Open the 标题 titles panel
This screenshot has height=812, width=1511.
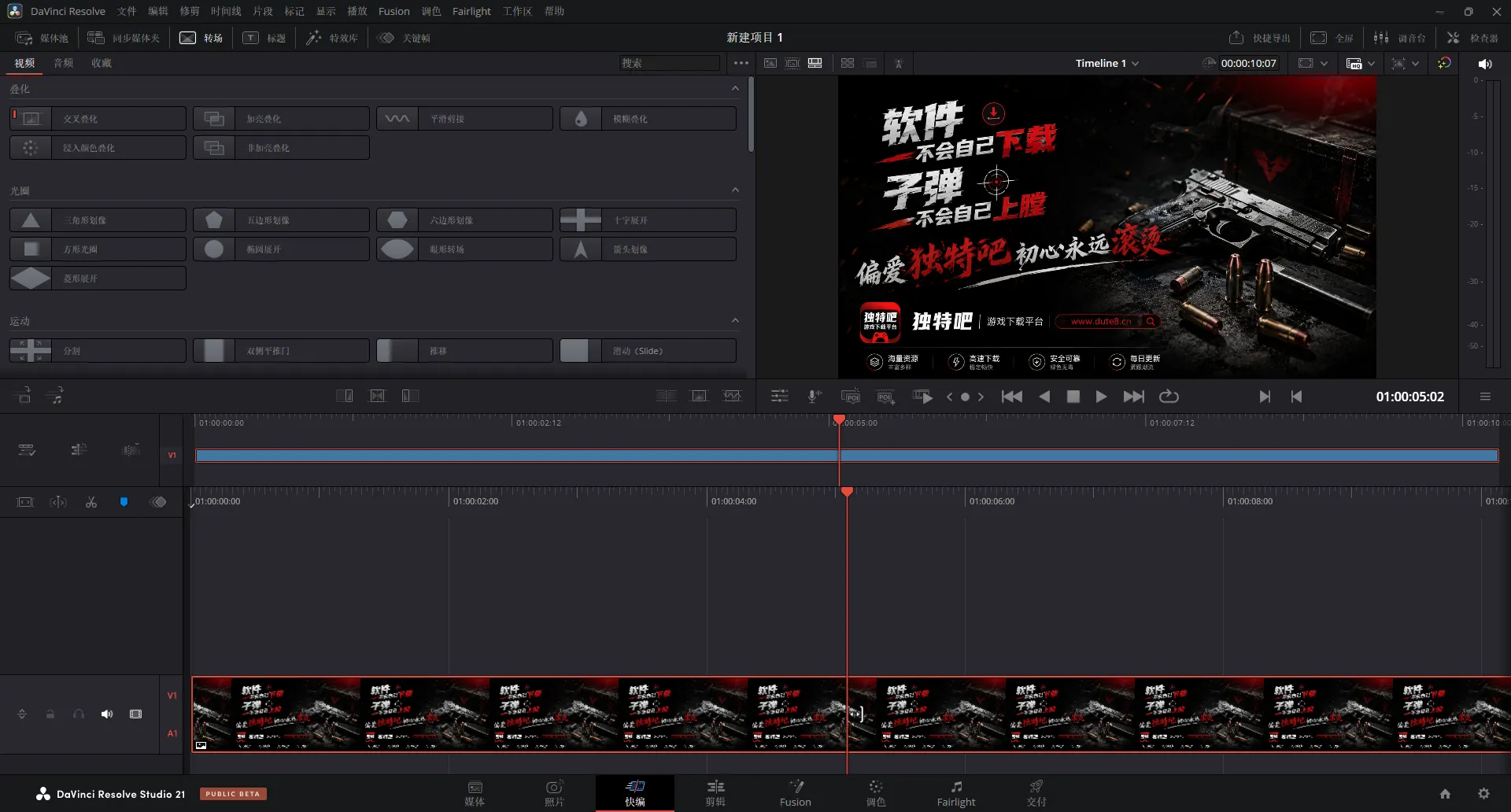(x=264, y=38)
